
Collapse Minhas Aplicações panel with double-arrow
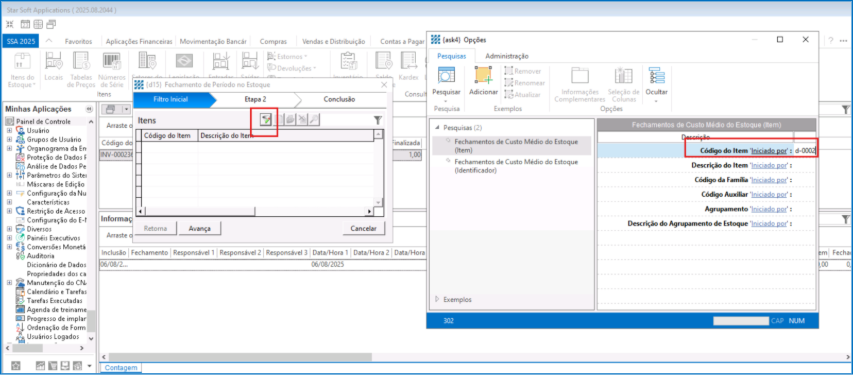click(x=89, y=109)
